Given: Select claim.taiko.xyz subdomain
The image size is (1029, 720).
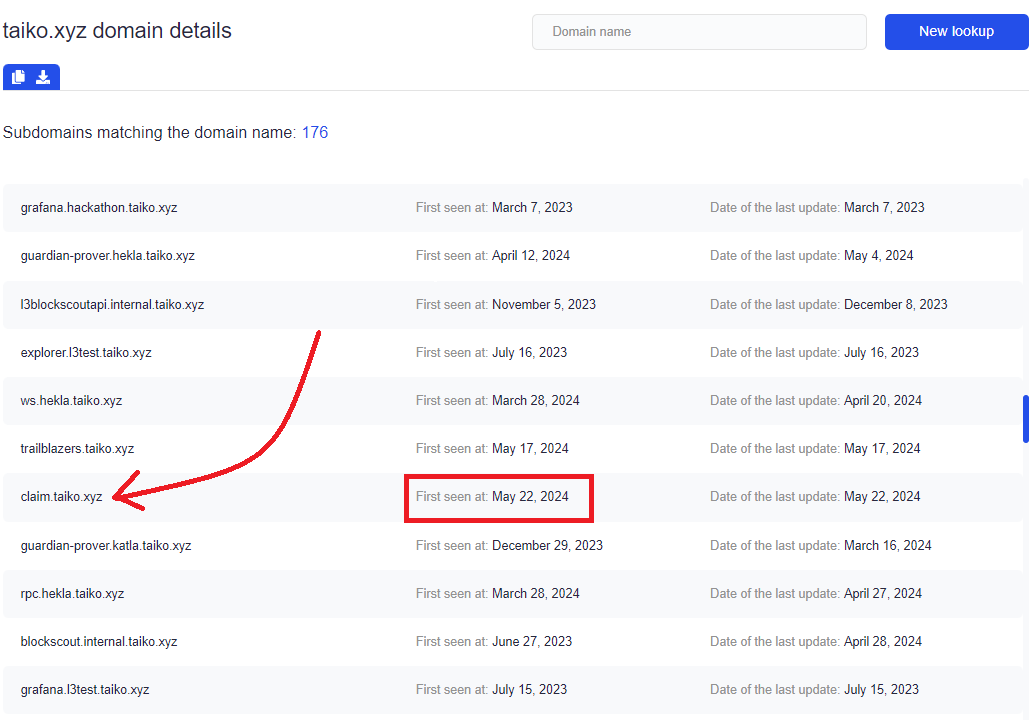Looking at the screenshot, I should (61, 496).
